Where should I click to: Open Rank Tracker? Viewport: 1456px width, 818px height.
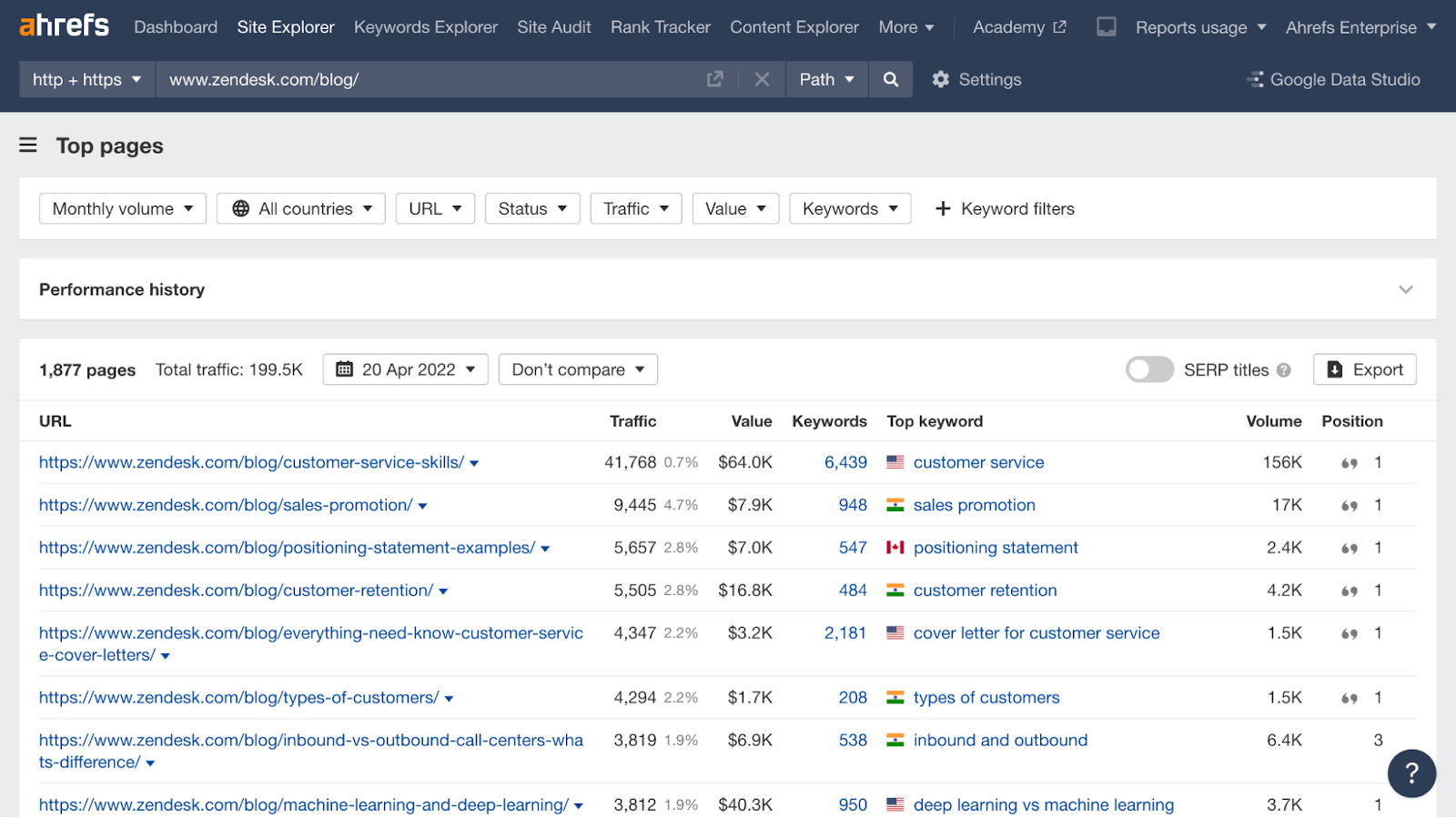point(661,27)
